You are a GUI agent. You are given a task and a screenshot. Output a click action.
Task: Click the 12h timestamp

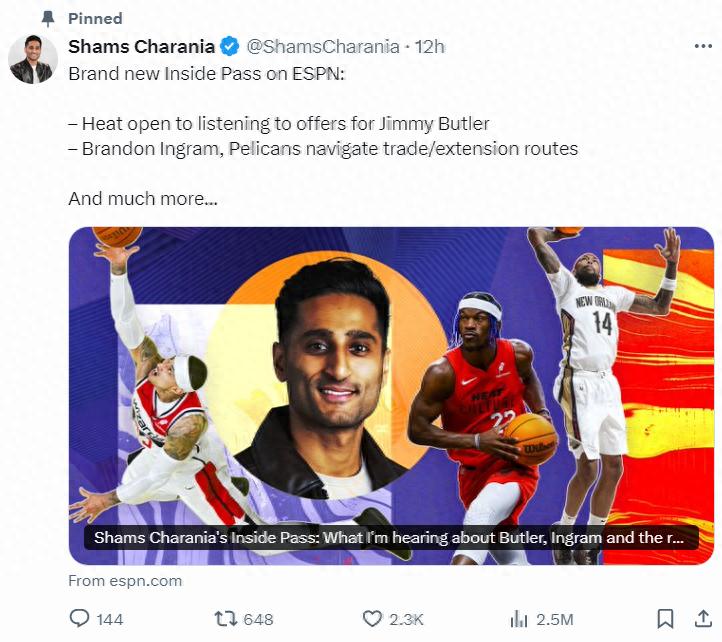coord(430,46)
